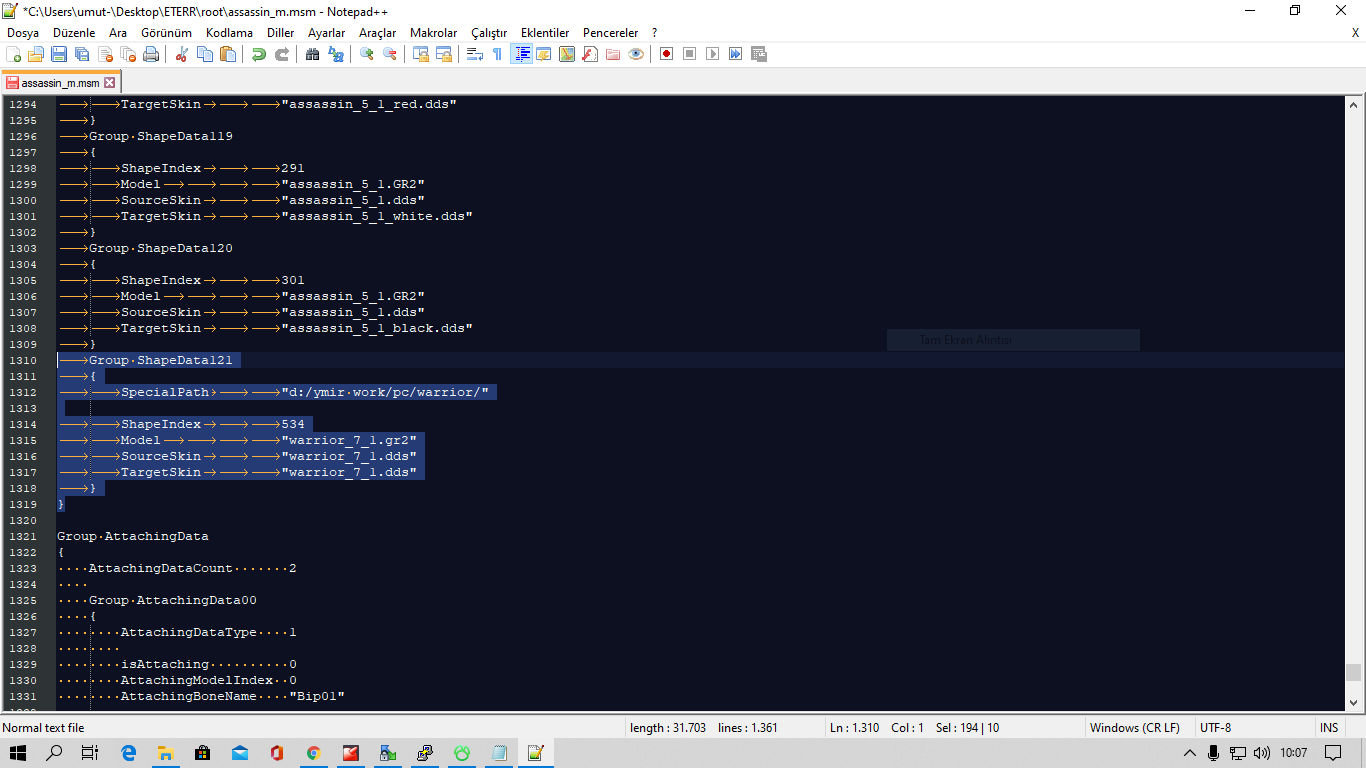Open the Makrolar menu
This screenshot has width=1366, height=768.
[x=433, y=33]
